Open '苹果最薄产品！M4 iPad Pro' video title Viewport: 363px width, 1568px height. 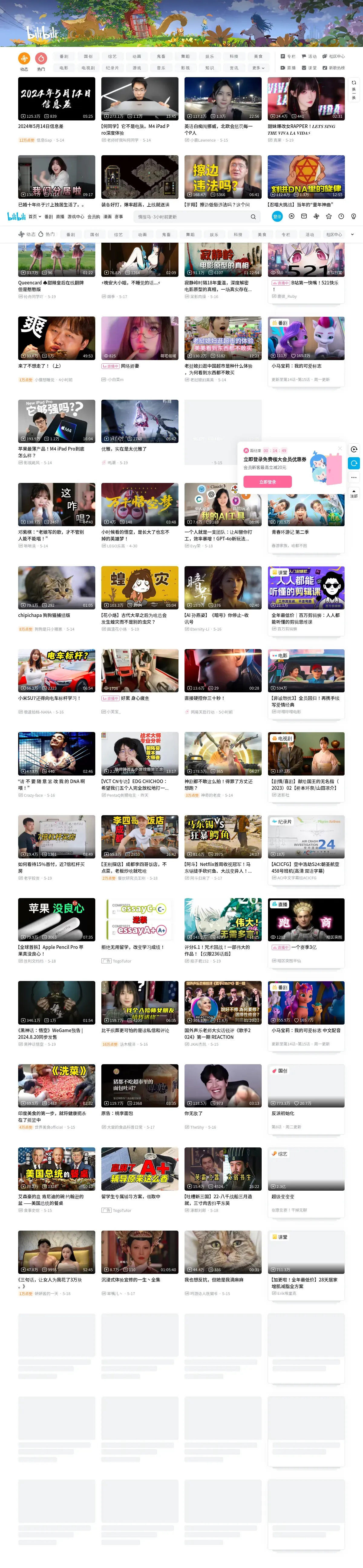52,452
